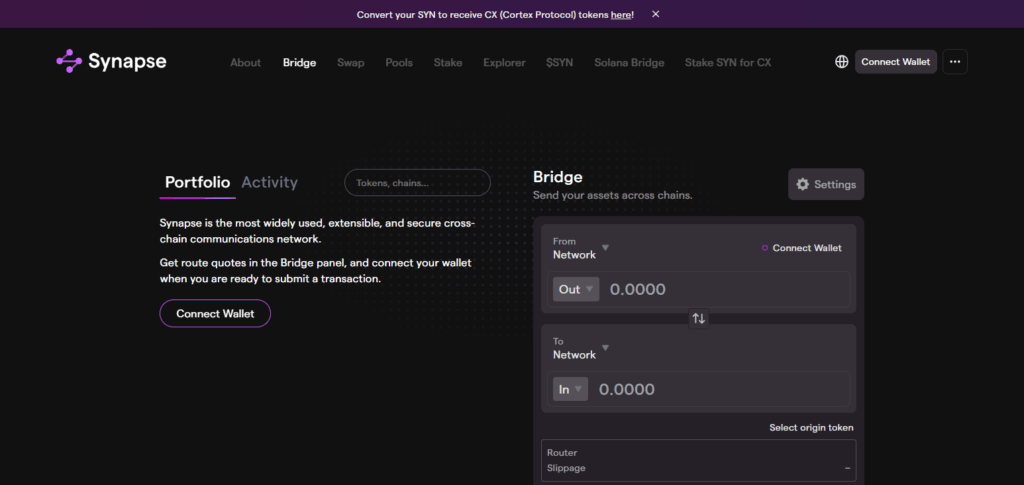
Task: Open the Out token selector
Action: 576,289
